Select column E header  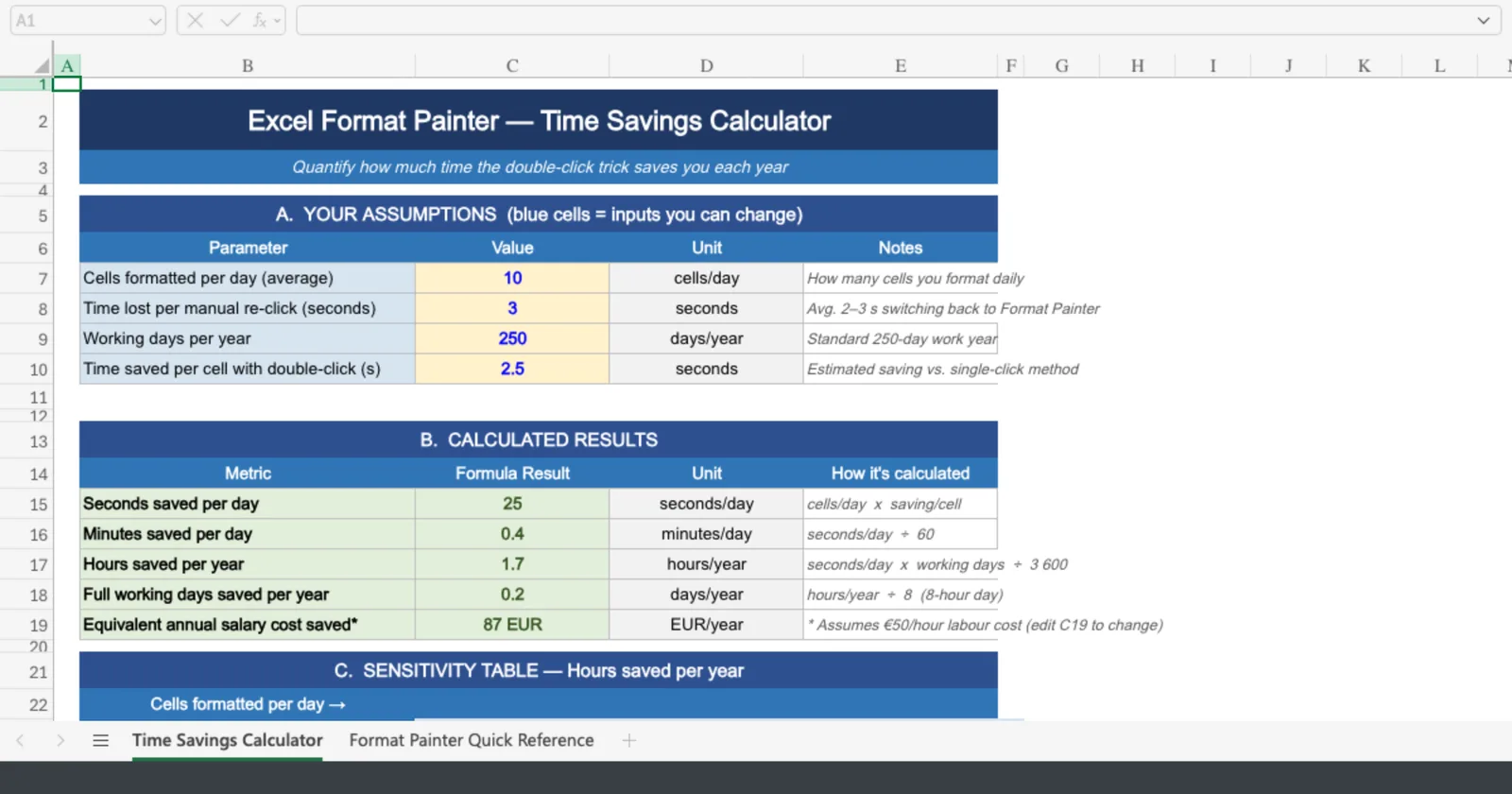pyautogui.click(x=901, y=66)
